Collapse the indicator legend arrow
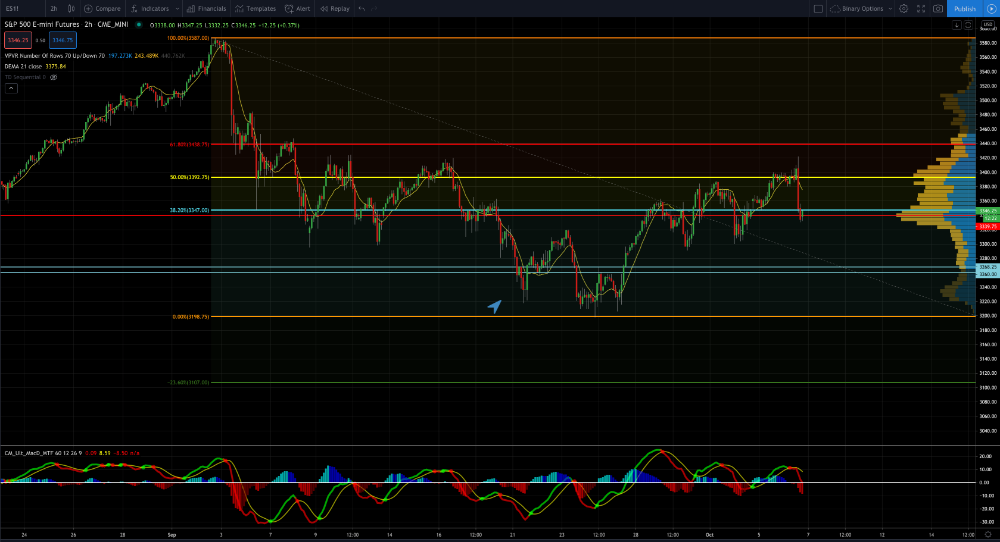This screenshot has height=542, width=1000. (11, 89)
